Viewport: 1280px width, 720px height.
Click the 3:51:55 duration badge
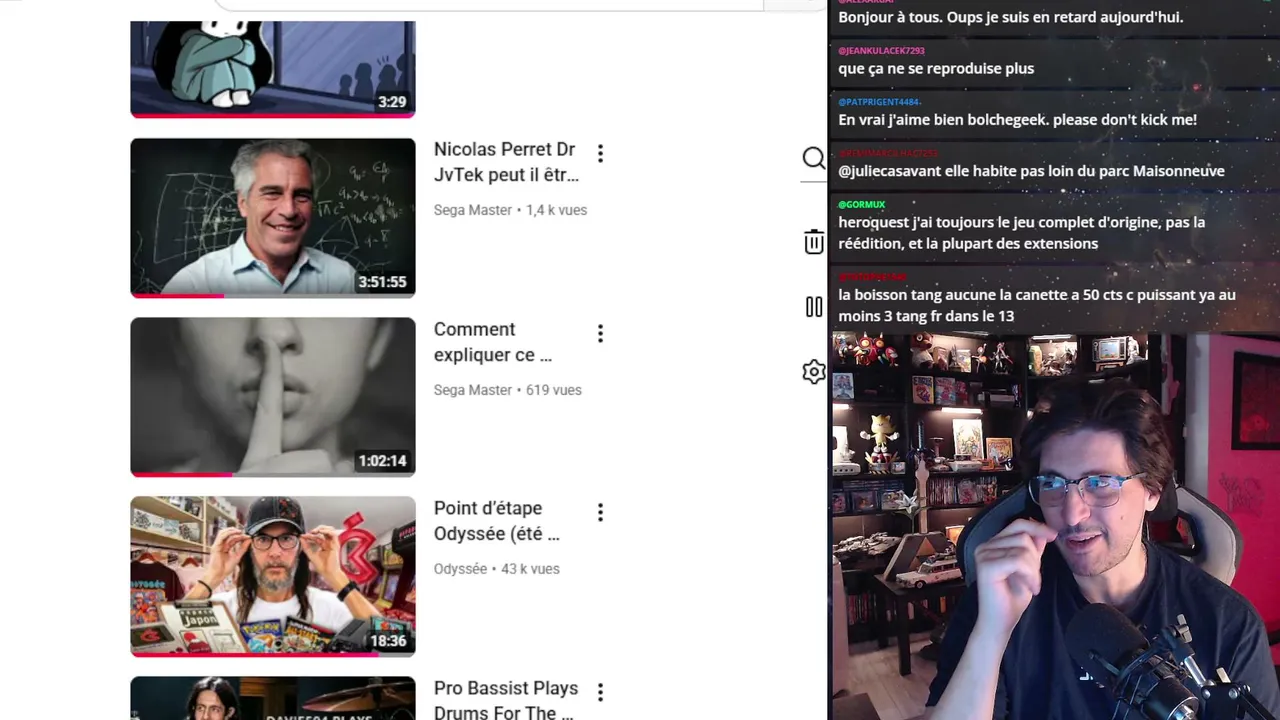click(x=383, y=282)
